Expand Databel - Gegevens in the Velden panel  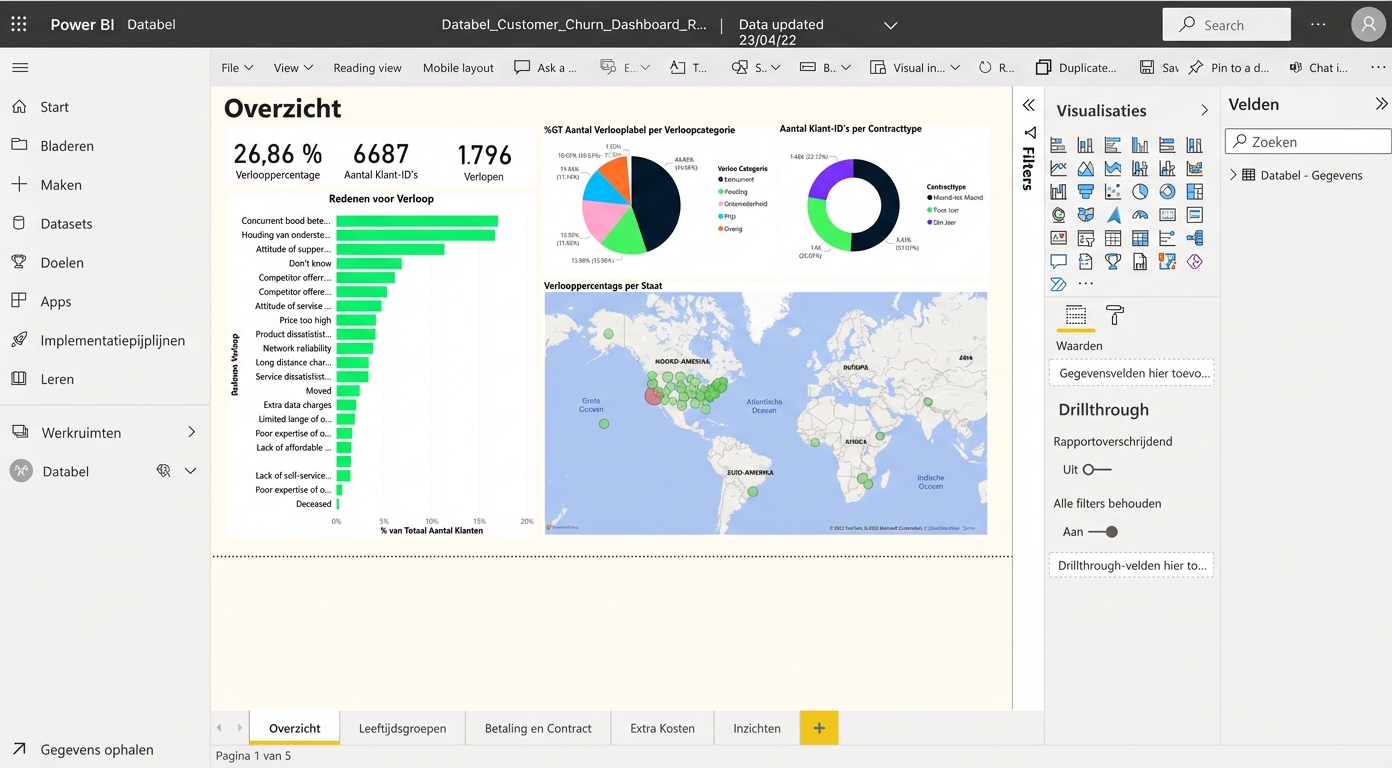coord(1232,174)
